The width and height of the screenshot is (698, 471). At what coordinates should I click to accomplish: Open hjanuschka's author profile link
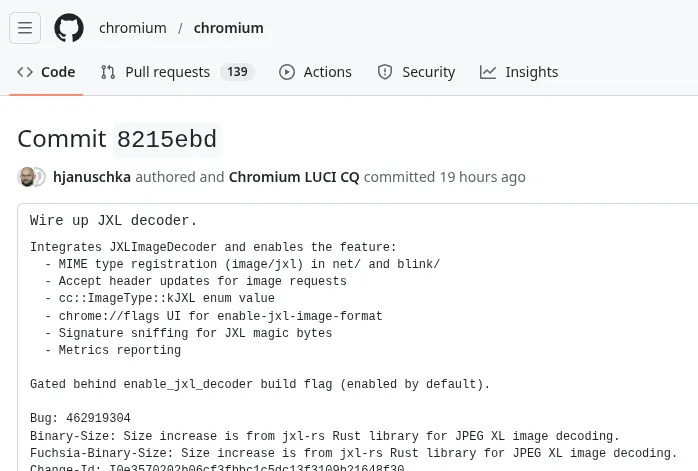[92, 177]
